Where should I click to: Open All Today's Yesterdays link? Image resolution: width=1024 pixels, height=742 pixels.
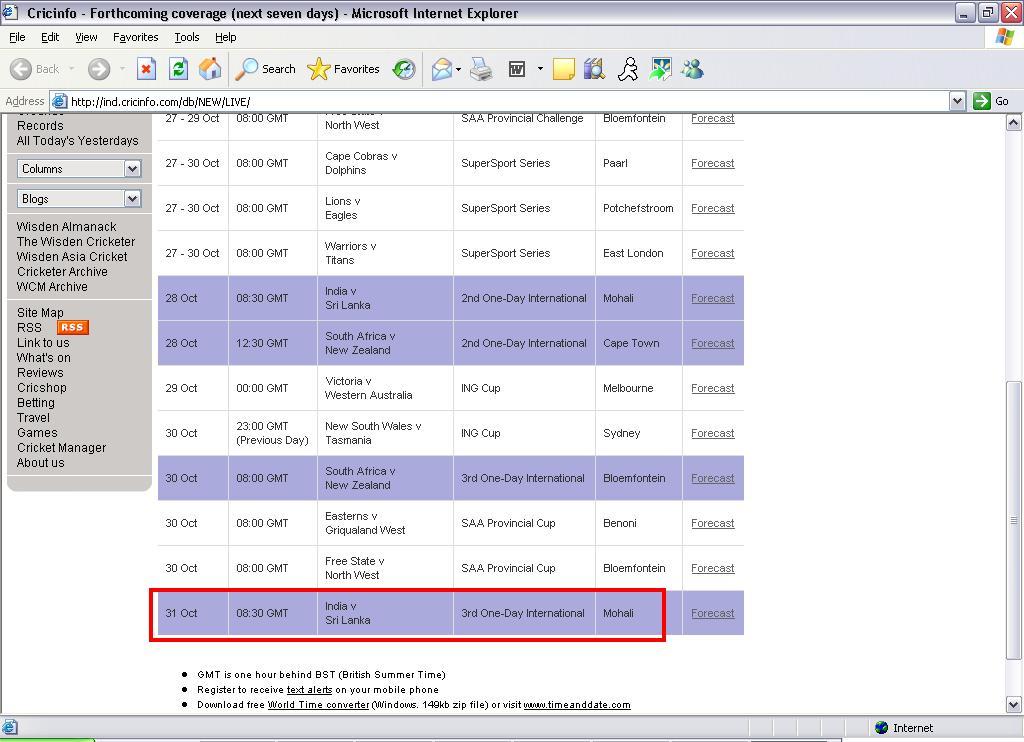coord(78,140)
